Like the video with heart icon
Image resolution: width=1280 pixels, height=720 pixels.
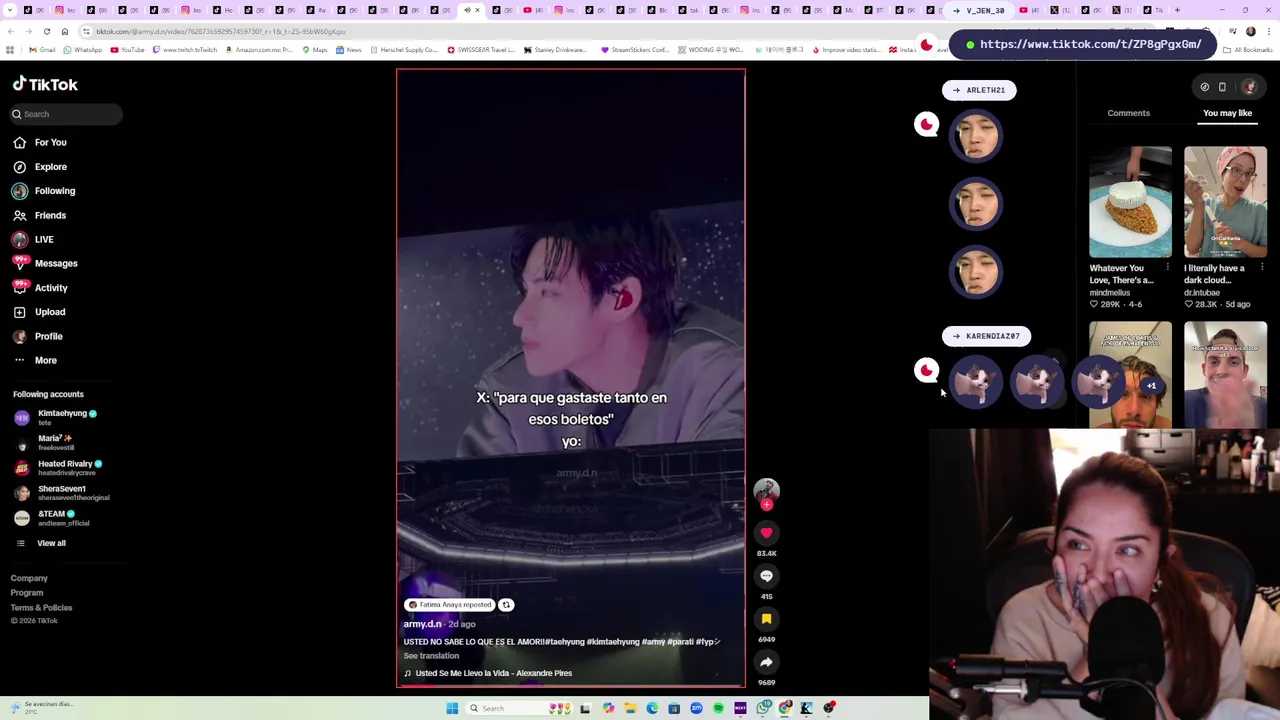[x=766, y=533]
